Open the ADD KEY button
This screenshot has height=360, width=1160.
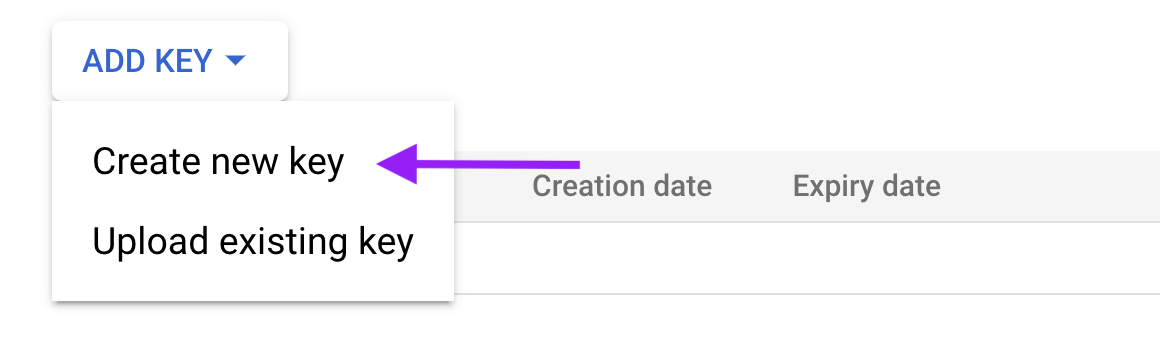(x=169, y=61)
